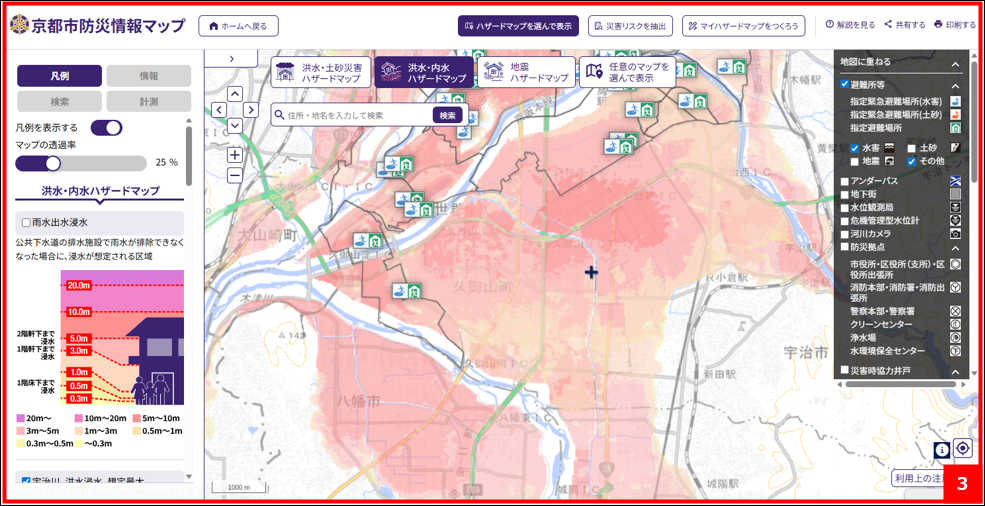Screen dimensions: 985x506
Task: Zoom in with plus button
Action: (x=235, y=154)
